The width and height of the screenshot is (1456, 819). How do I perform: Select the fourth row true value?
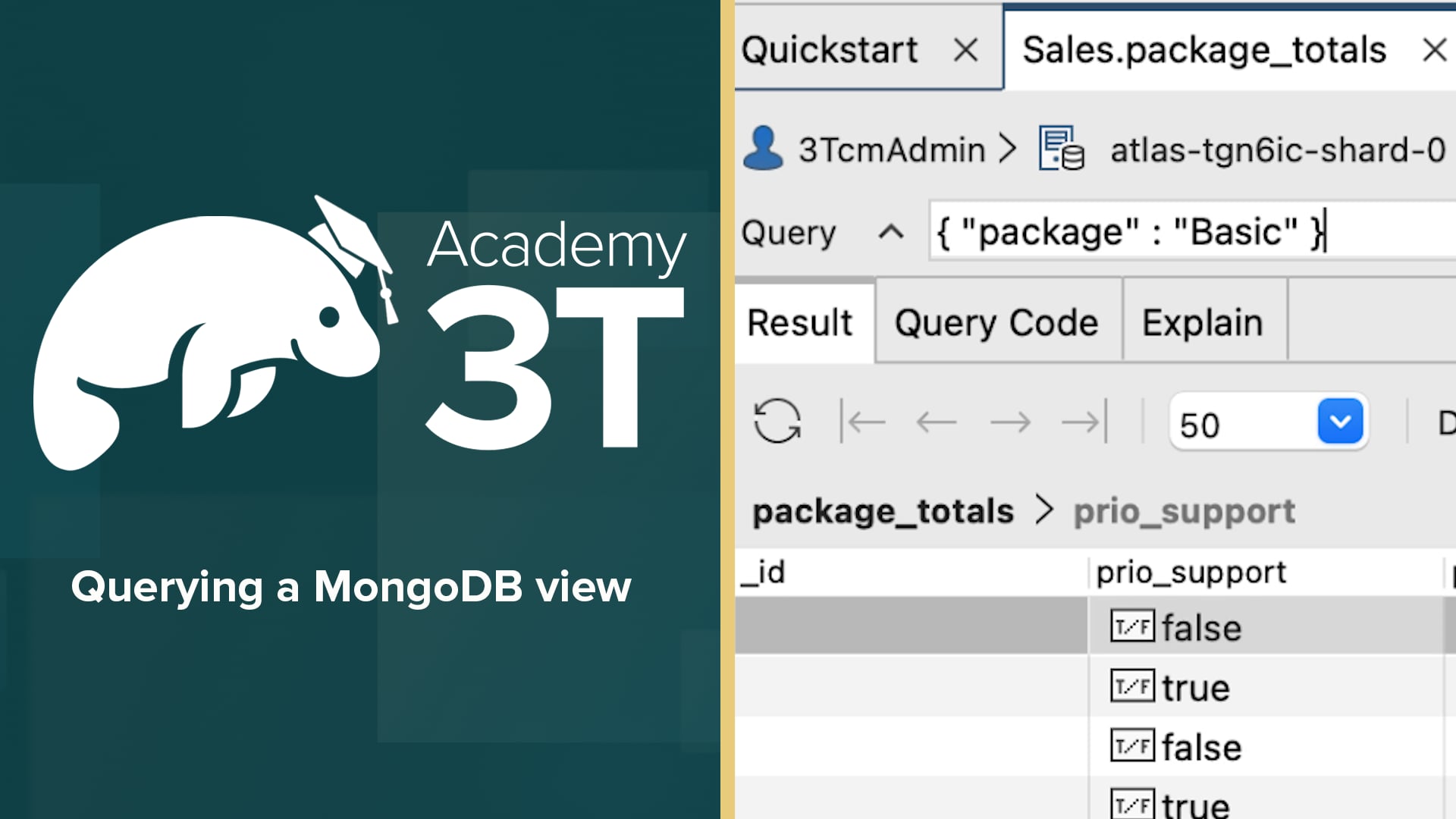1196,805
